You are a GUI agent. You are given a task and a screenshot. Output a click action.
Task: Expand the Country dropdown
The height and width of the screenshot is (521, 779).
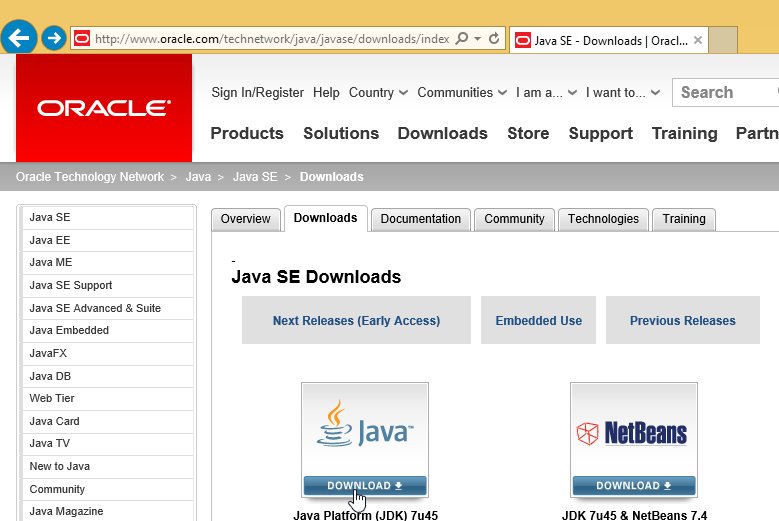tap(378, 92)
